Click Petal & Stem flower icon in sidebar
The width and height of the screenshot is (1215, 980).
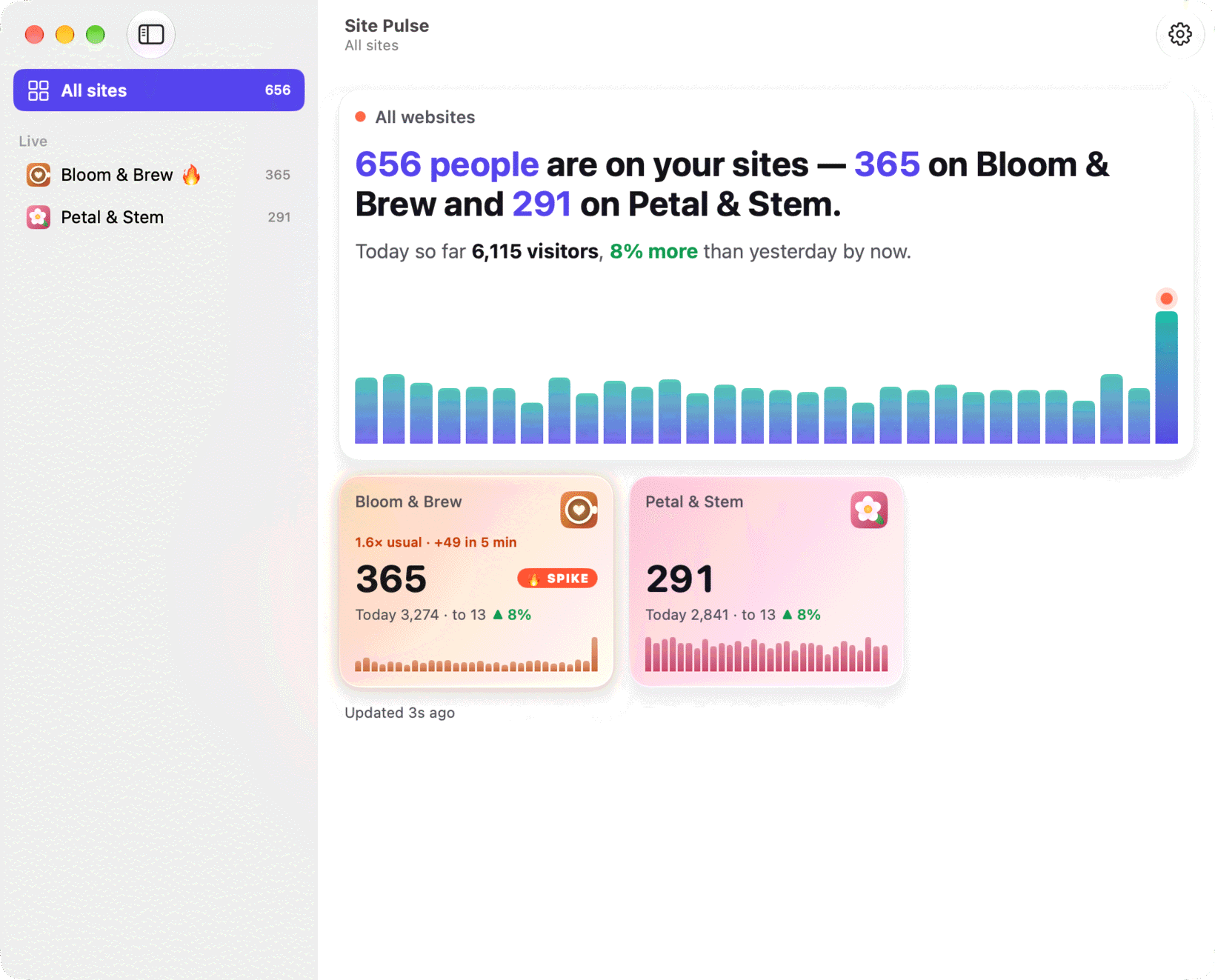coord(39,217)
